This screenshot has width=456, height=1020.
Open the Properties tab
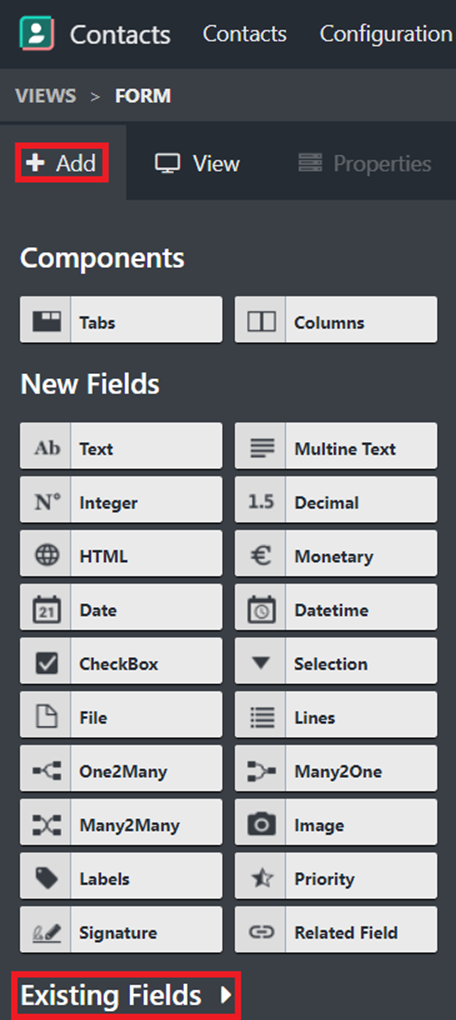(364, 163)
